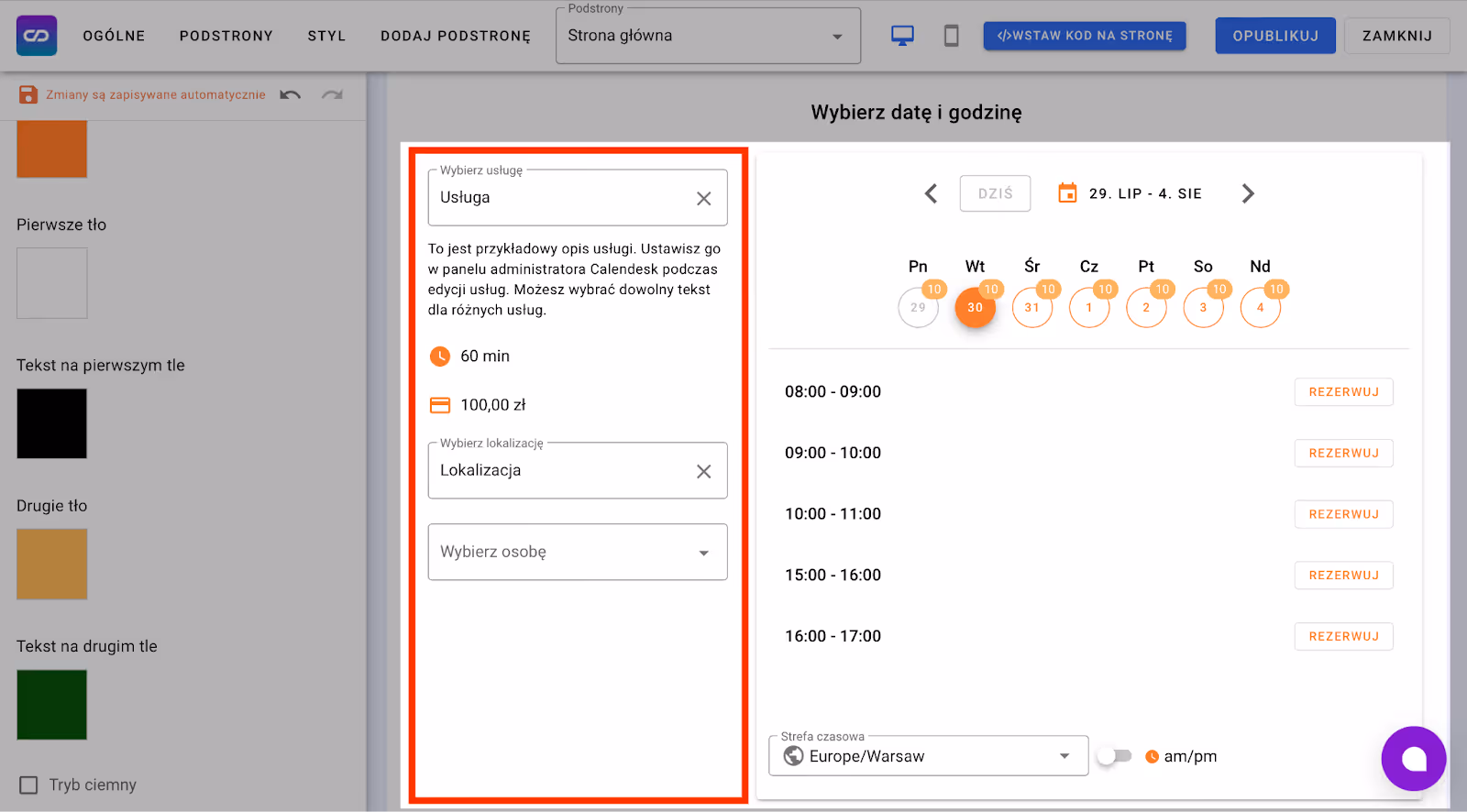
Task: Enable the Tryb ciemny checkbox
Action: 29,785
